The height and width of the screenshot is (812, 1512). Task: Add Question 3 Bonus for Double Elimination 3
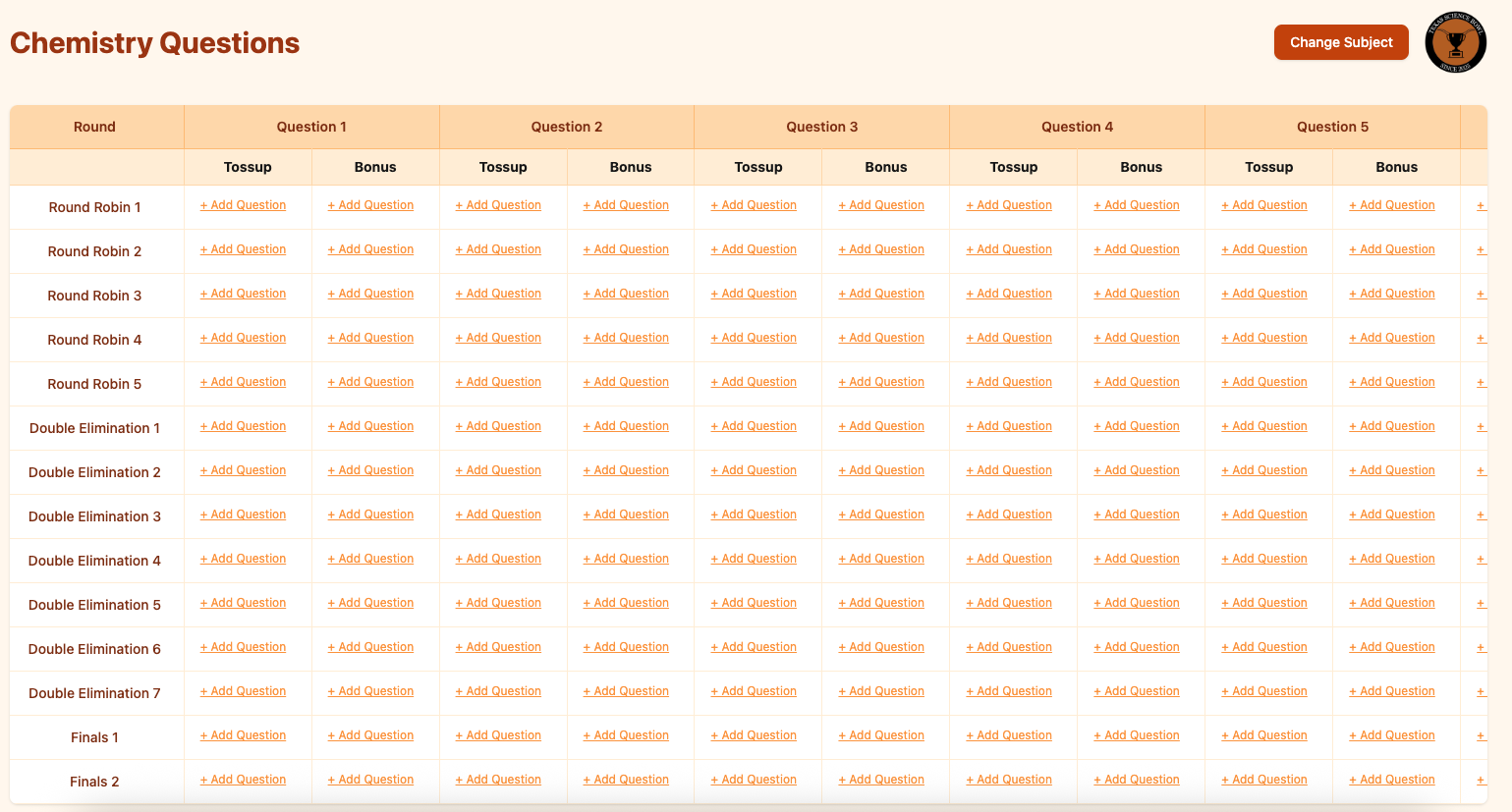pyautogui.click(x=881, y=514)
